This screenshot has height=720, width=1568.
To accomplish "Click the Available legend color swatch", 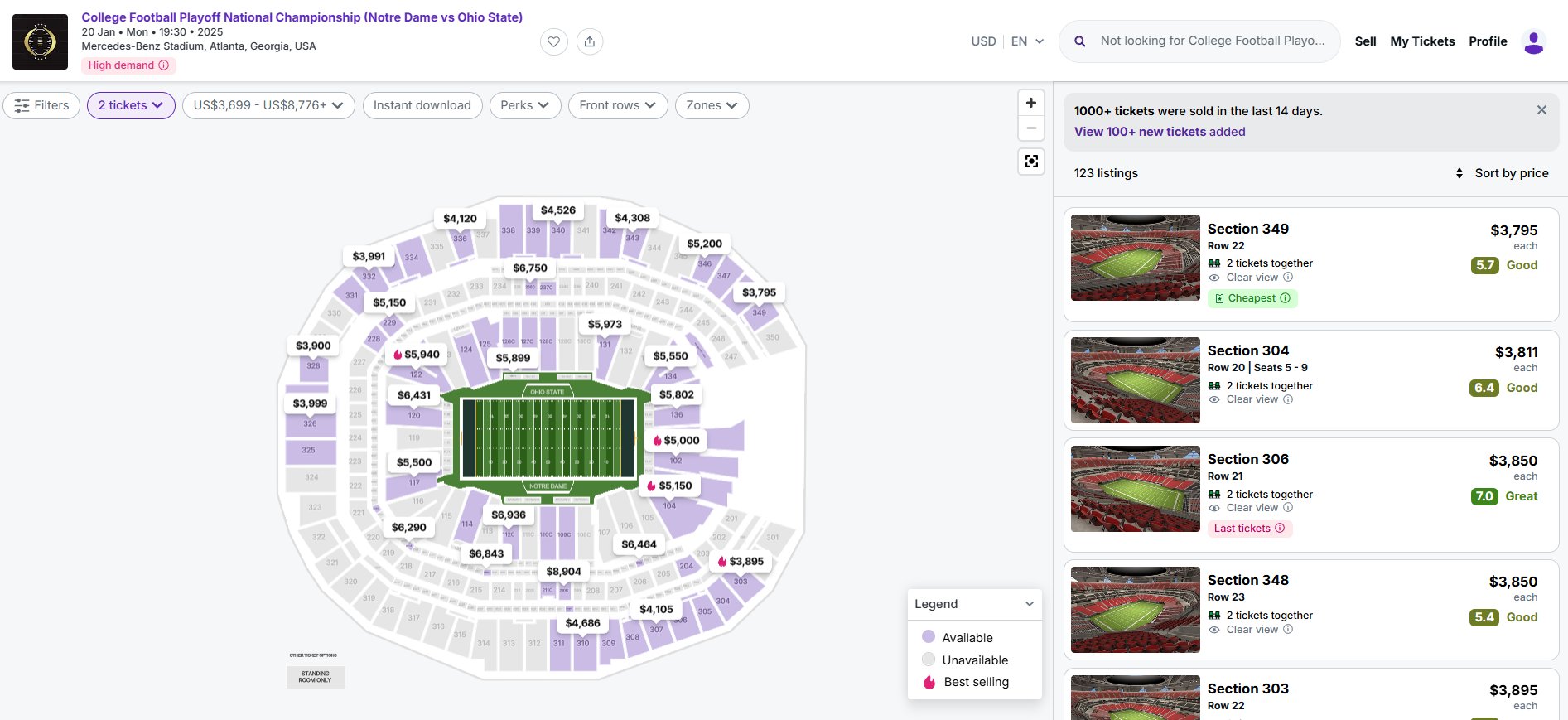I will (x=929, y=637).
